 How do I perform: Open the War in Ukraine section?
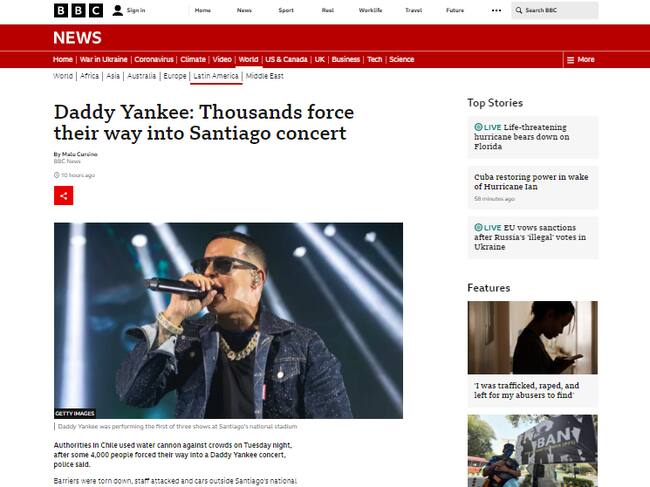(103, 59)
